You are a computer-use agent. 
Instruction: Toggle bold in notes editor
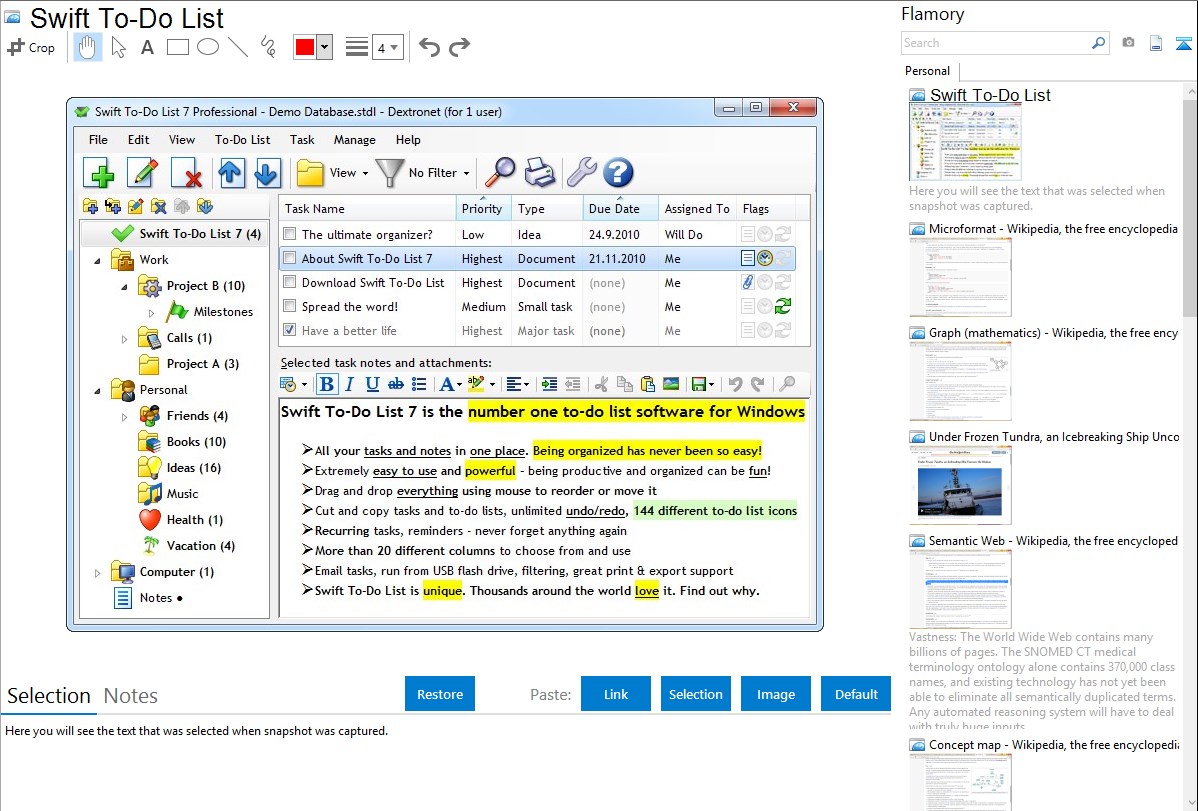326,384
